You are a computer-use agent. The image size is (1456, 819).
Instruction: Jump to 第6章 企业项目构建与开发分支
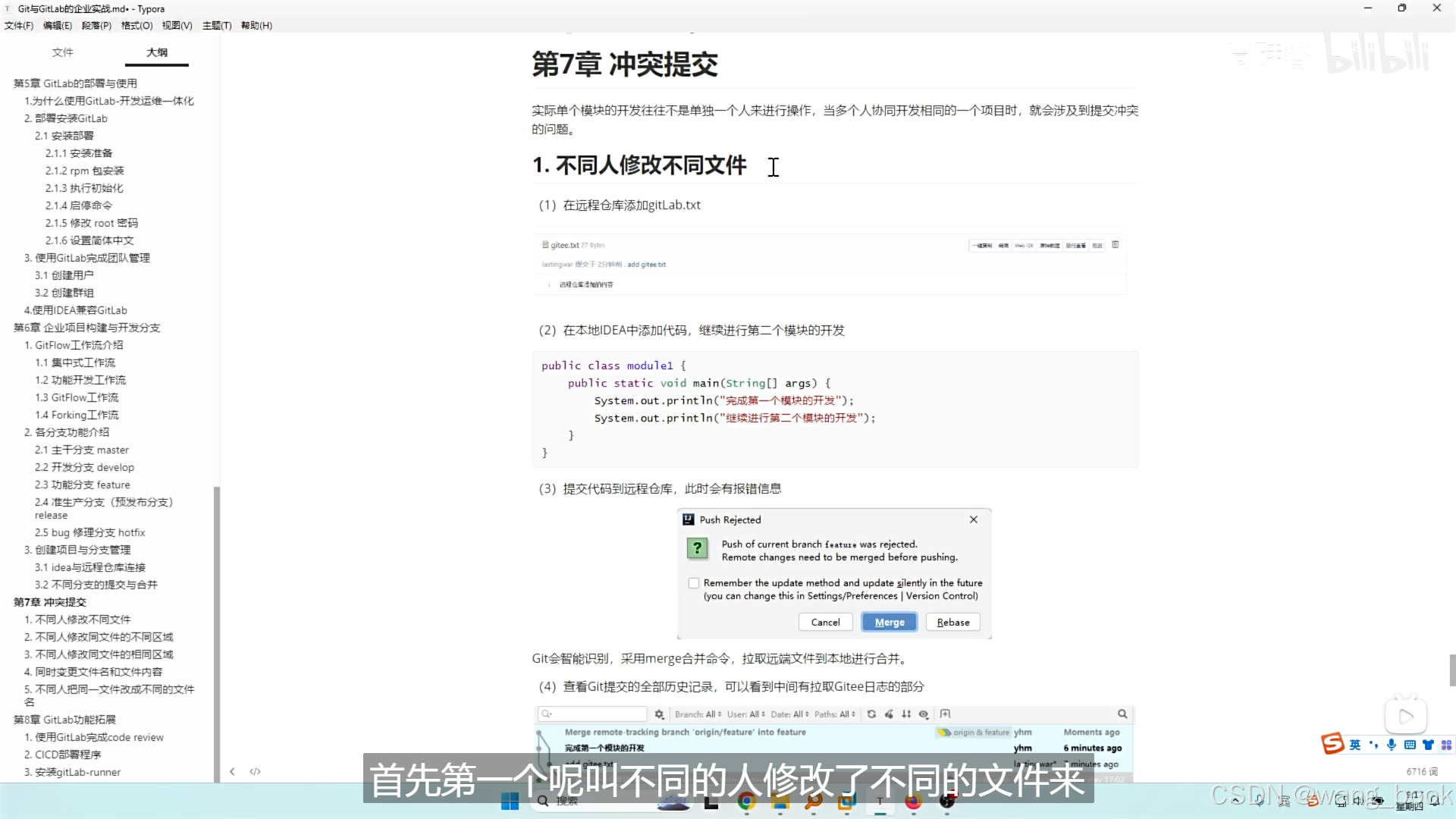coord(86,328)
